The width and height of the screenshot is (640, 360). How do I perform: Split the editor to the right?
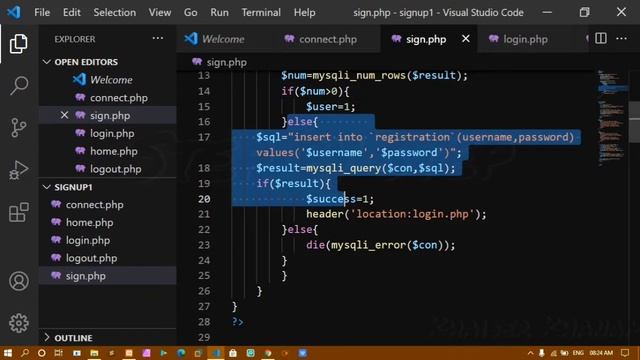tap(600, 38)
